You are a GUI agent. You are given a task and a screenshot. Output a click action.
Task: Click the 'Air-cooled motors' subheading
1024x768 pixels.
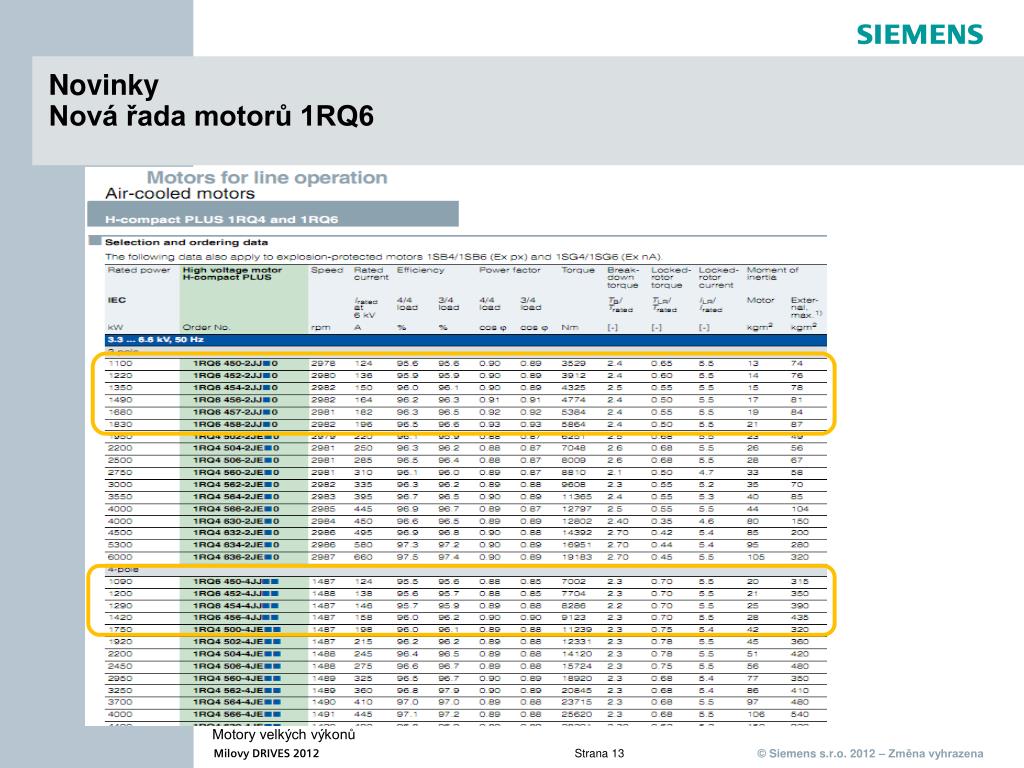[180, 193]
